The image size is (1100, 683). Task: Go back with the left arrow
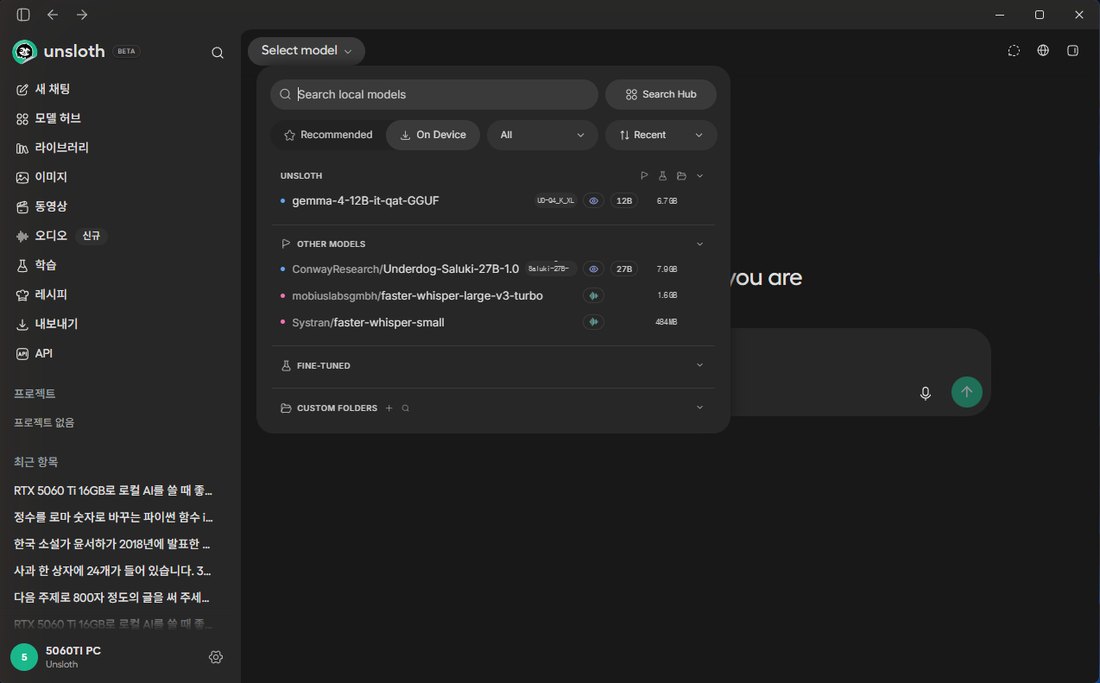pos(53,15)
